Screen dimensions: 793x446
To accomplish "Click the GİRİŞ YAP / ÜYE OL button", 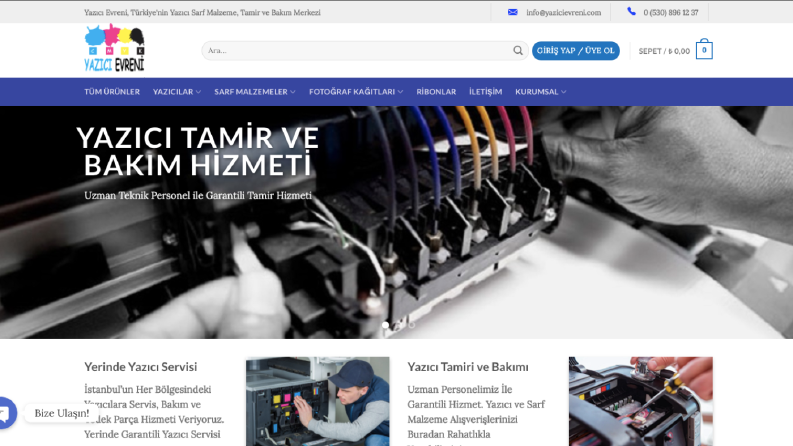I will click(576, 51).
